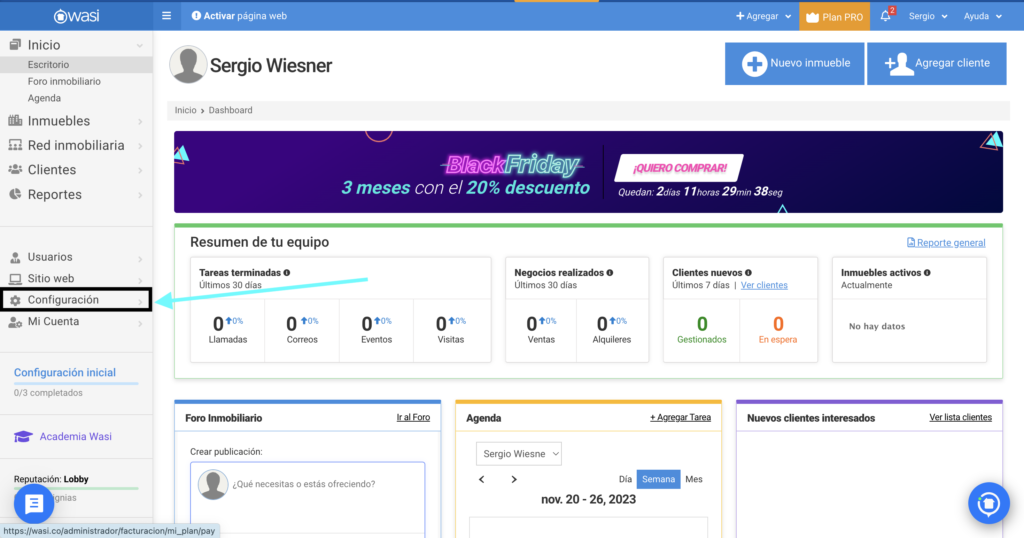Screen dimensions: 1024x538
Task: Click the Sitio web laptop icon
Action: (15, 279)
